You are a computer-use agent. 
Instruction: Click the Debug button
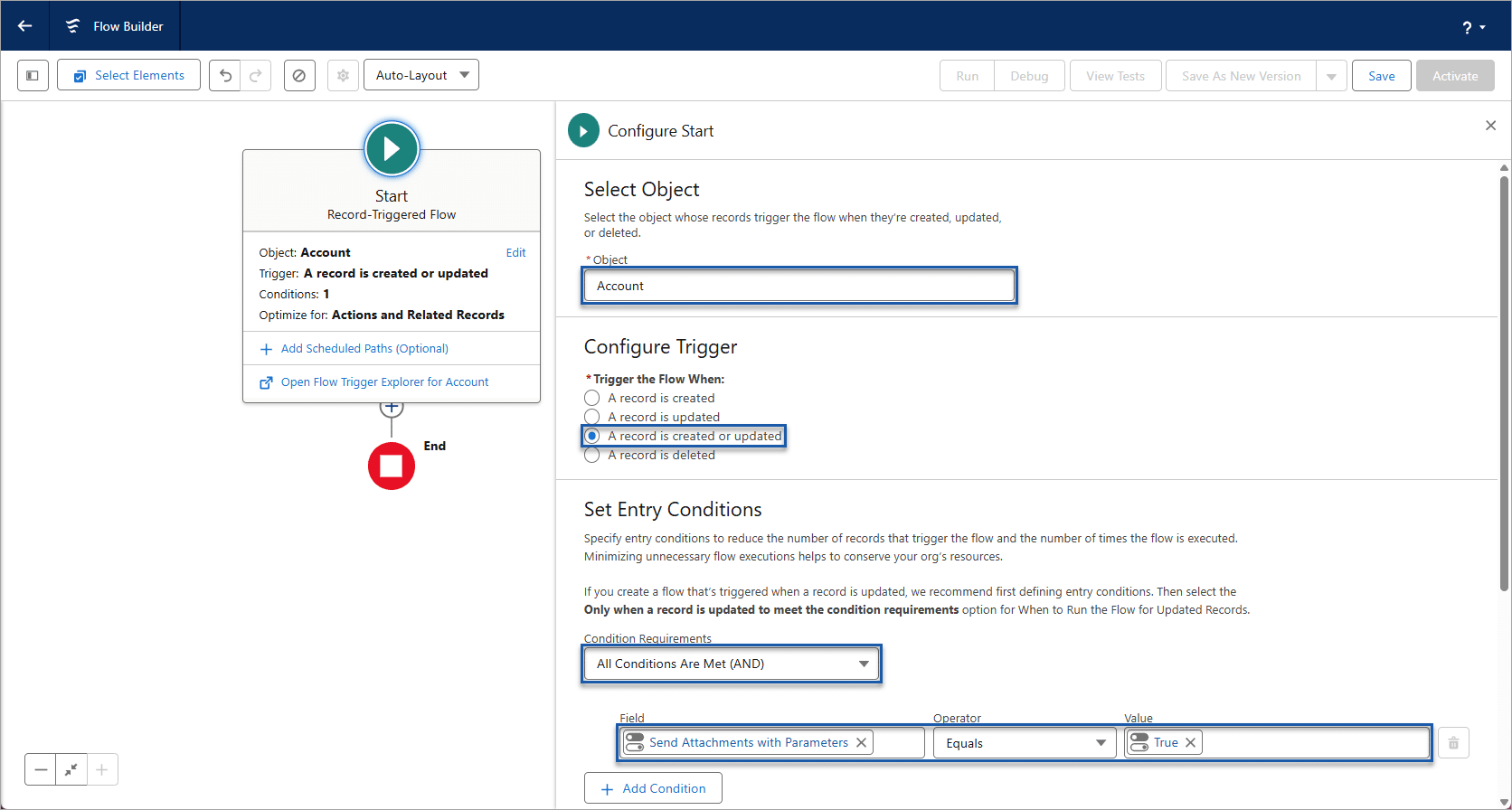tap(1029, 76)
